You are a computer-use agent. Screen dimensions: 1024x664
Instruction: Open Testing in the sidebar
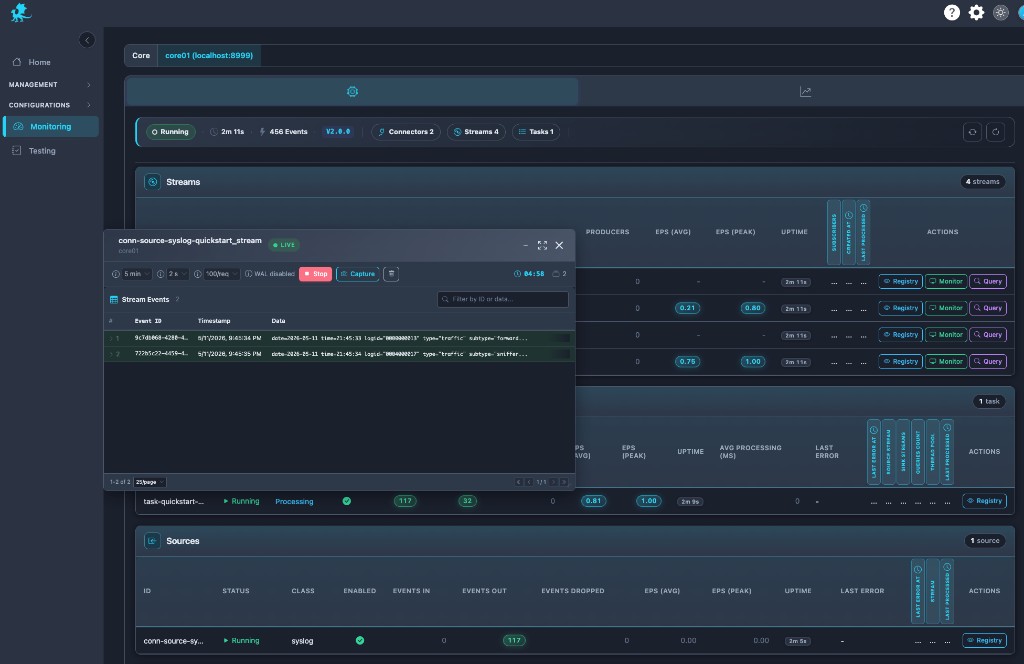pos(42,151)
